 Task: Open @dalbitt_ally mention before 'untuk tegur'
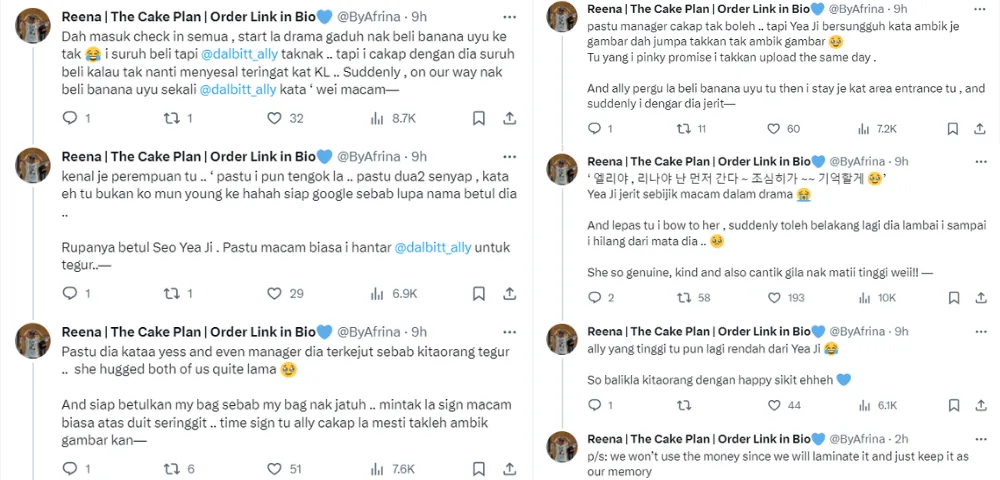tap(435, 246)
